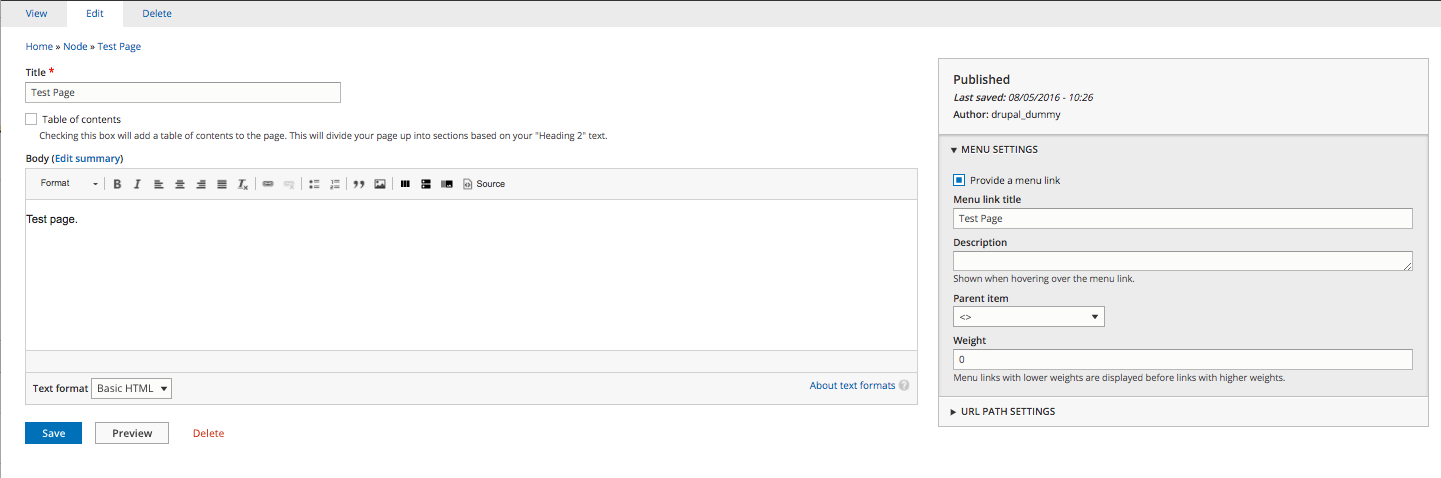
Task: Open the Text format Basic HTML dropdown
Action: 131,388
